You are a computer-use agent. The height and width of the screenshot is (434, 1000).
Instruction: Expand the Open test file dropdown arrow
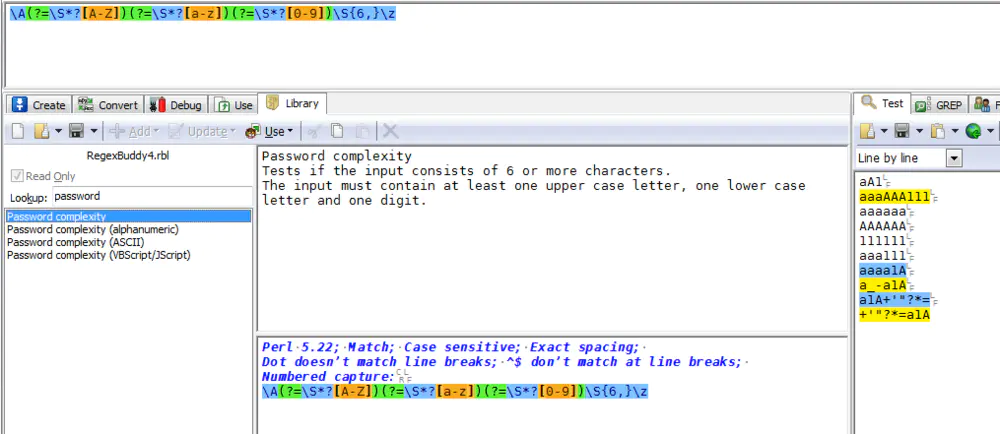click(x=884, y=131)
